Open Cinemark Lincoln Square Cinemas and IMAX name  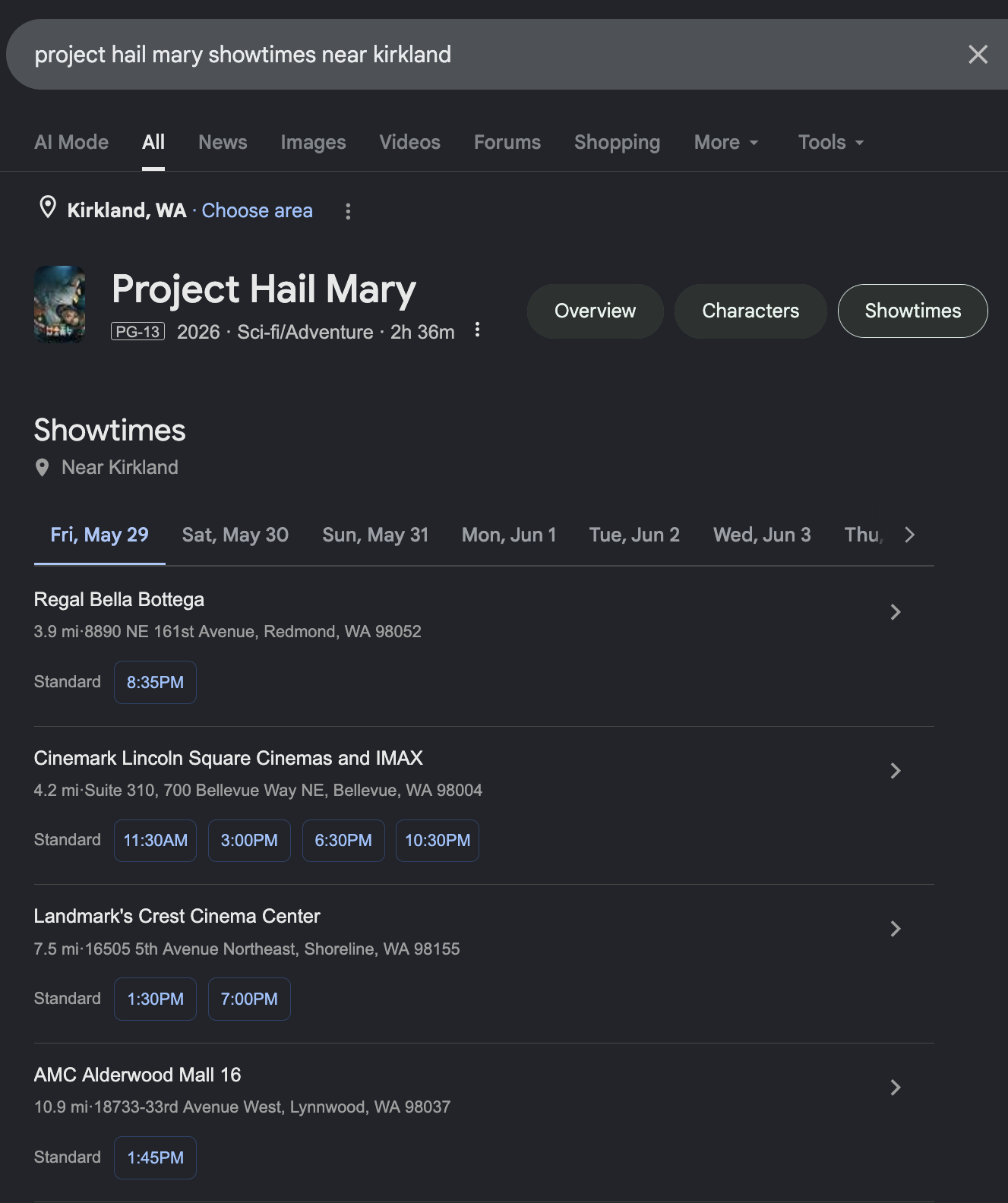click(x=229, y=758)
